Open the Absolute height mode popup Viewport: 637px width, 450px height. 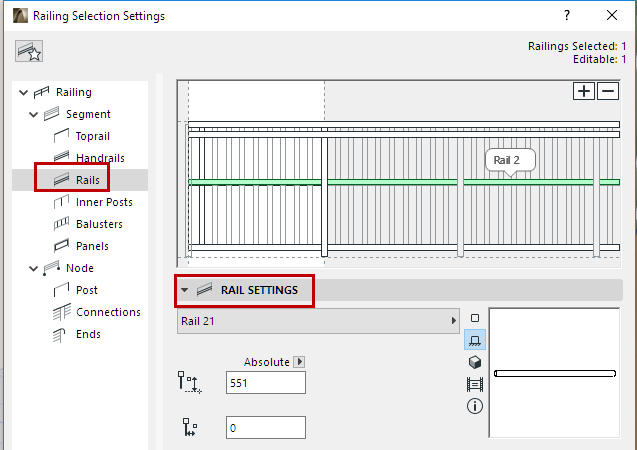click(299, 361)
